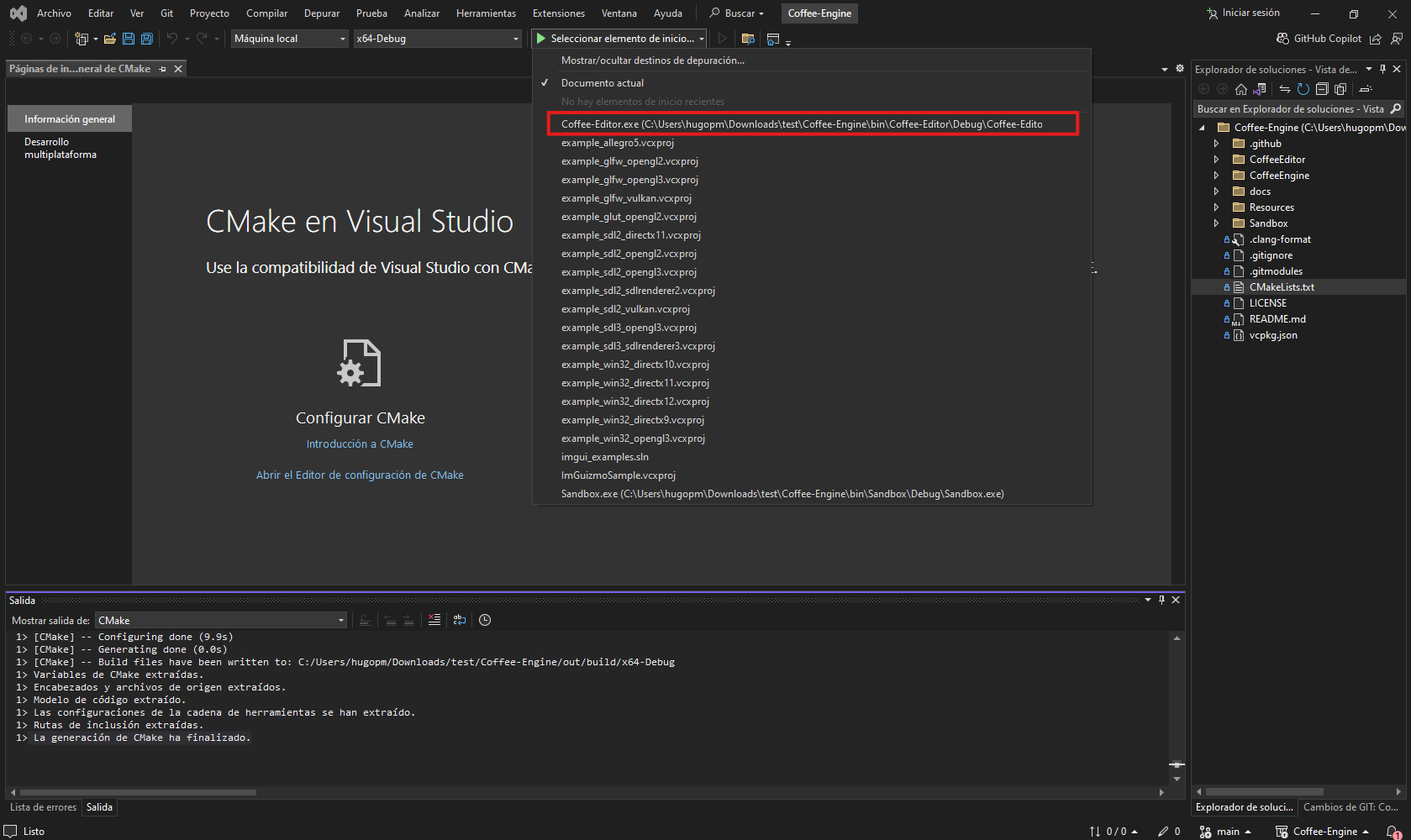Click the Save floppy disk icon

coord(129,39)
